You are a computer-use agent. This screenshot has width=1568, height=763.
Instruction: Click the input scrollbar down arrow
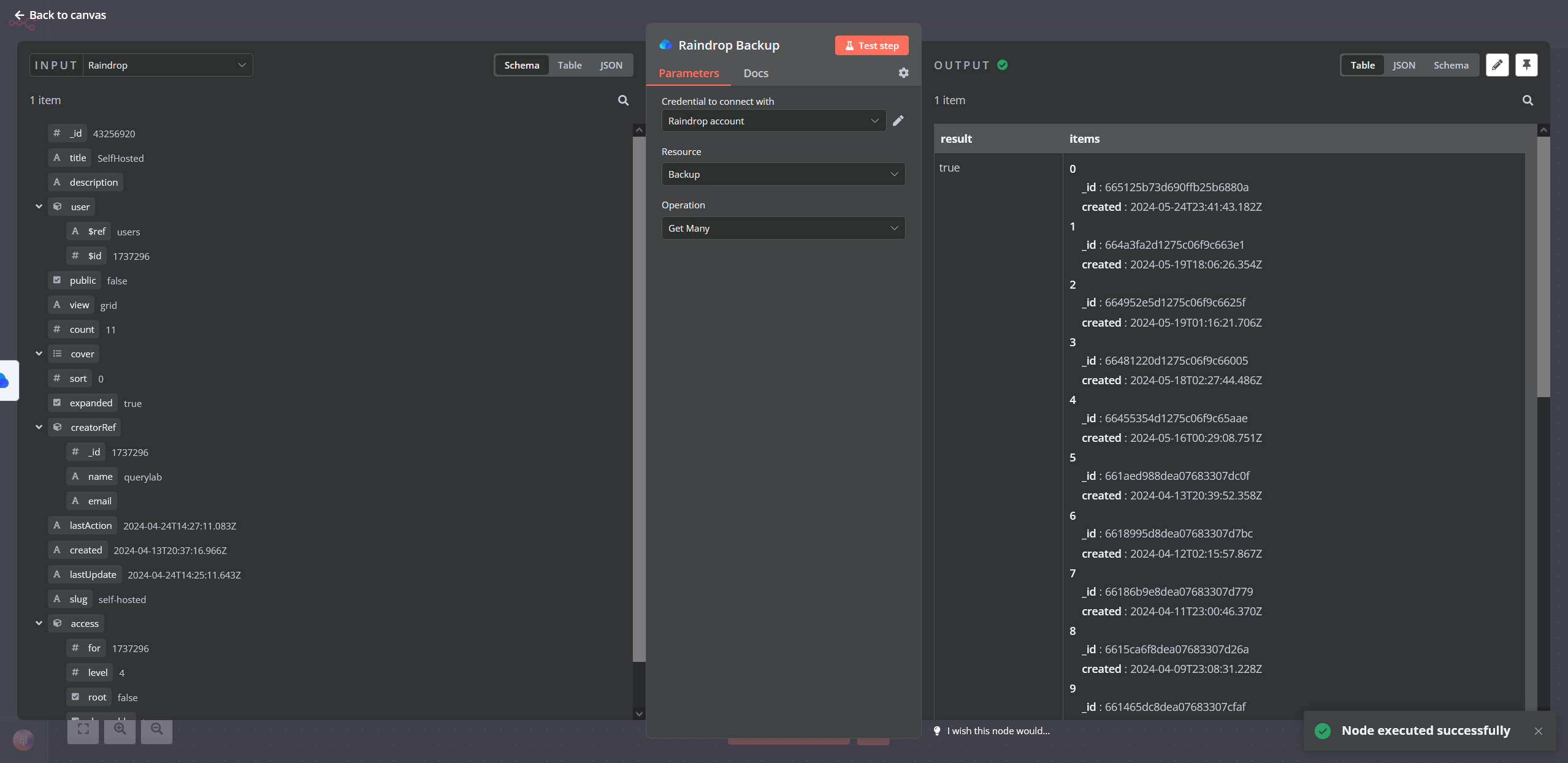639,713
